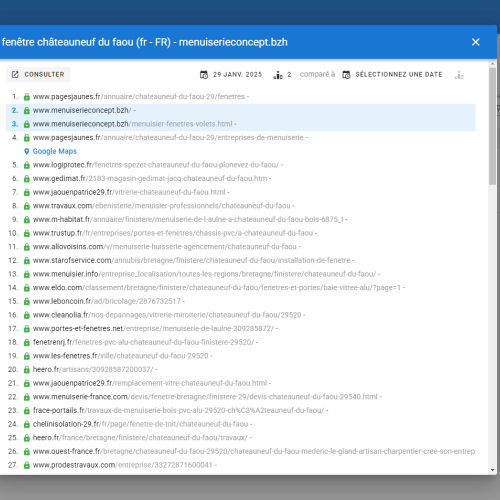Open result 4 pagesjaunes entreprises-de-menuiserie link
This screenshot has height=500, width=500.
[168, 138]
